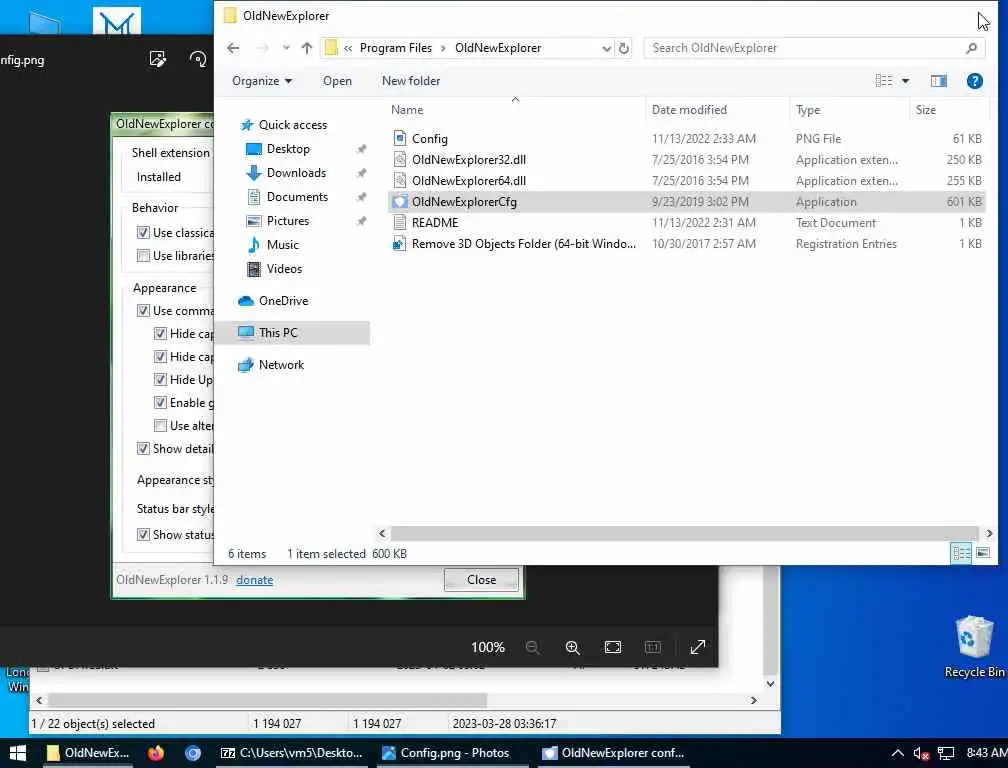Open the Organize dropdown menu
The image size is (1008, 768).
point(262,81)
